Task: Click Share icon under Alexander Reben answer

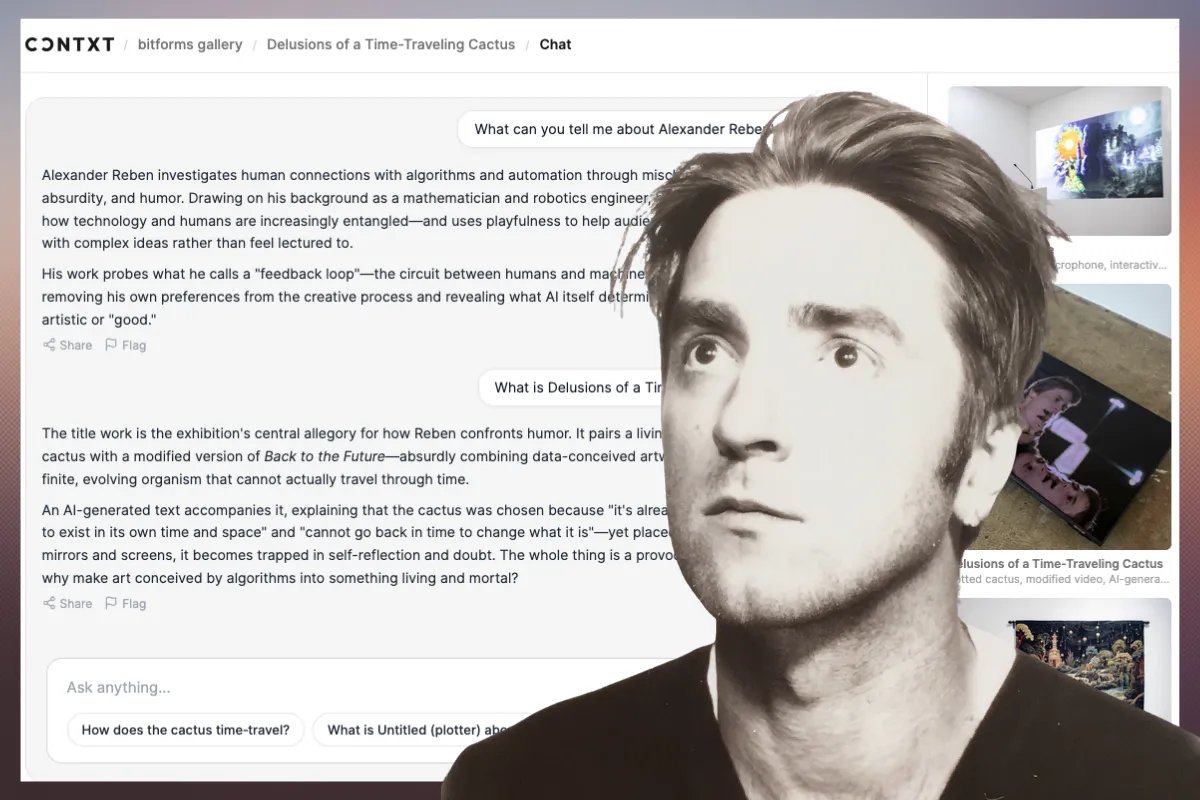Action: coord(49,345)
